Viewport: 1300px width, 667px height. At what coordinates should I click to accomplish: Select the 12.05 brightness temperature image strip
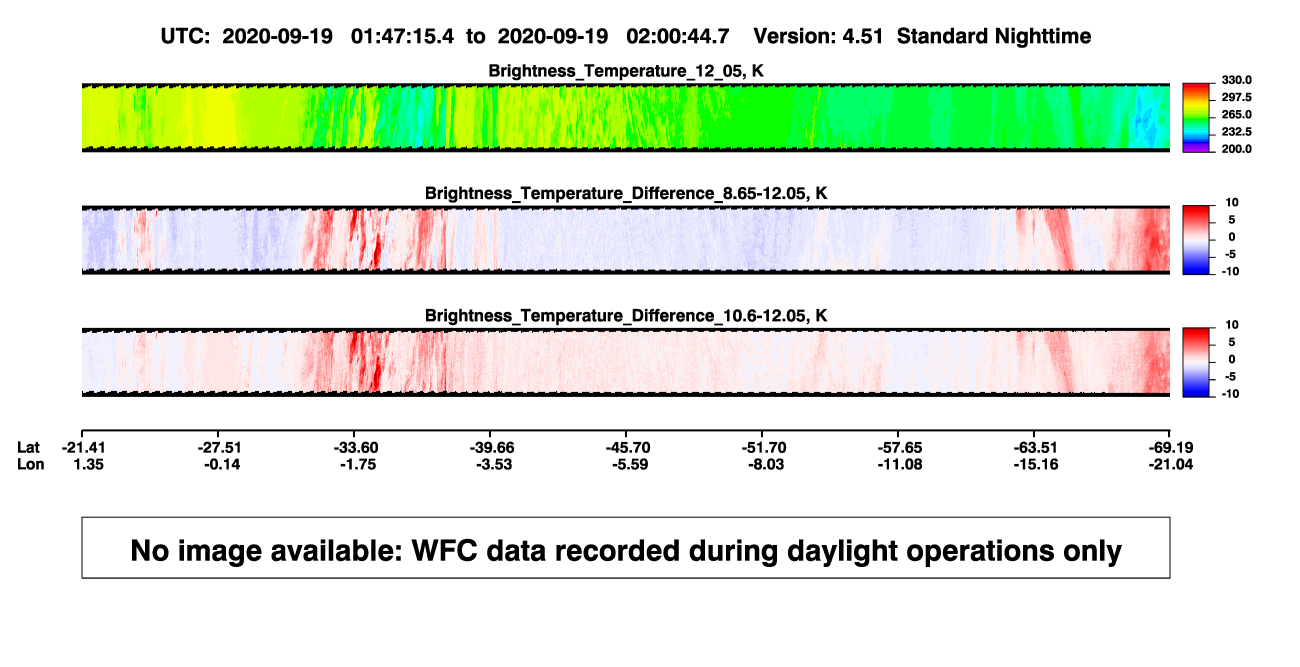(x=626, y=117)
